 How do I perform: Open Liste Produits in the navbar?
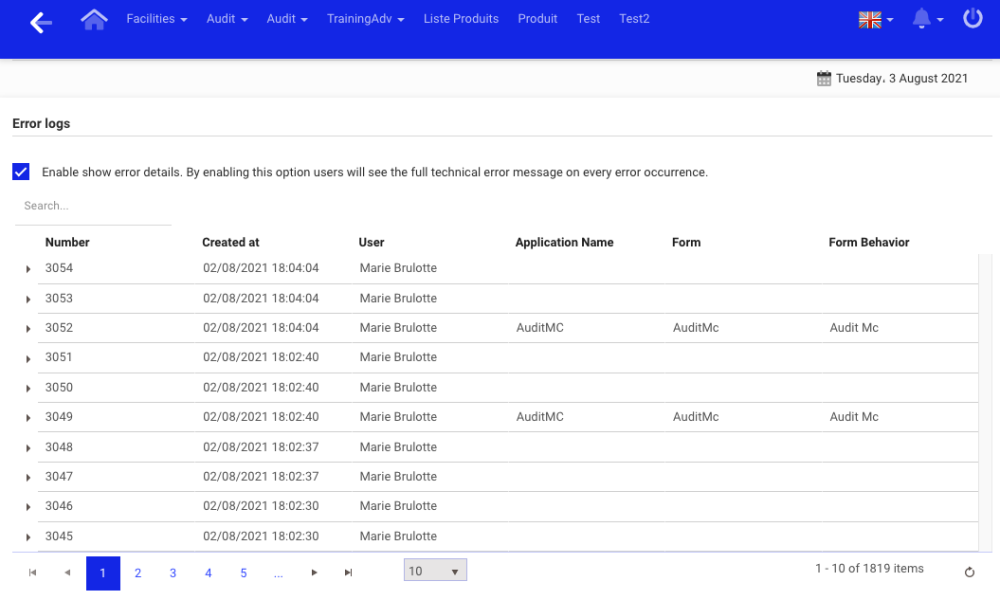[461, 18]
